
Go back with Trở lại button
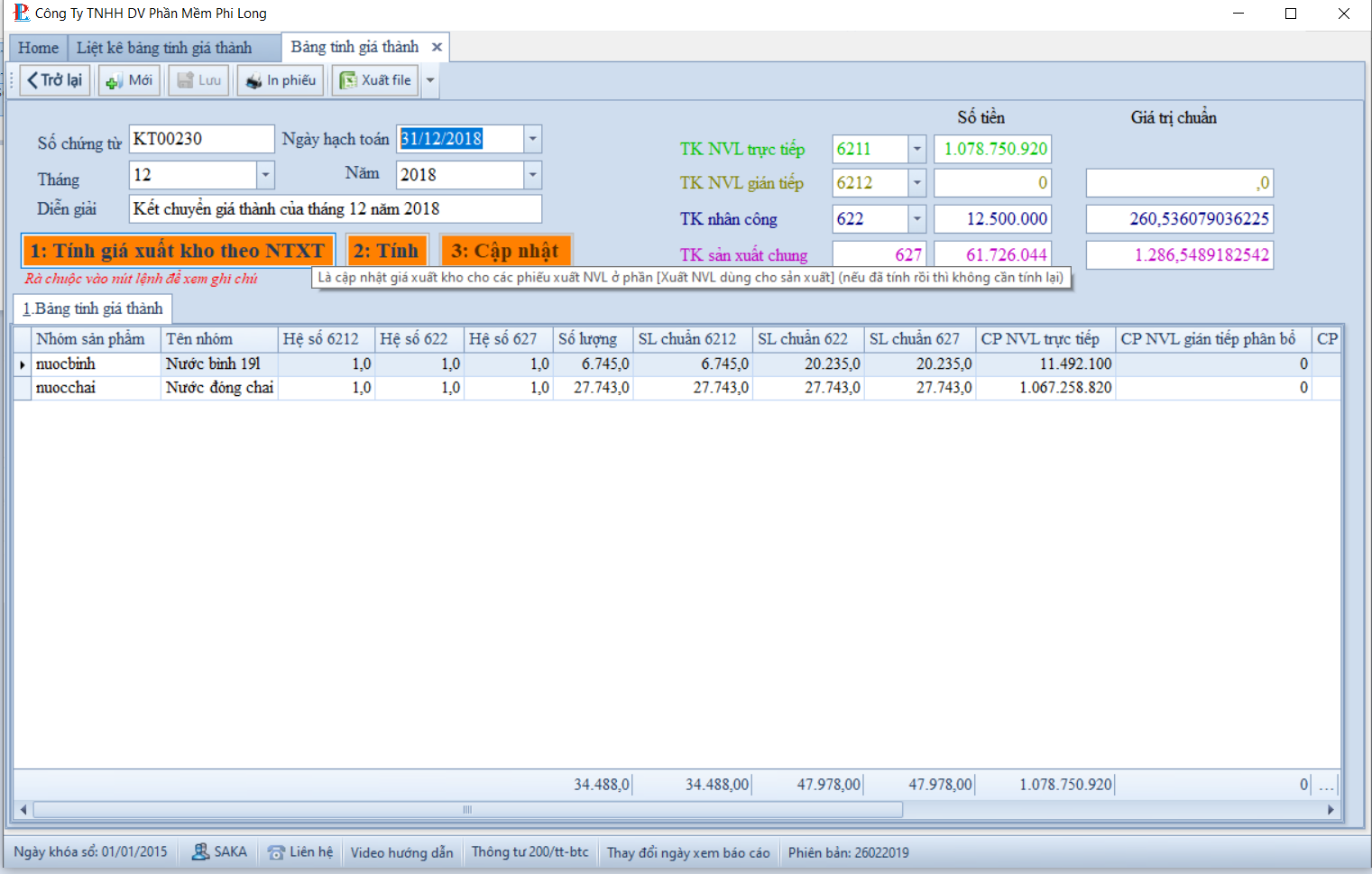pyautogui.click(x=55, y=80)
